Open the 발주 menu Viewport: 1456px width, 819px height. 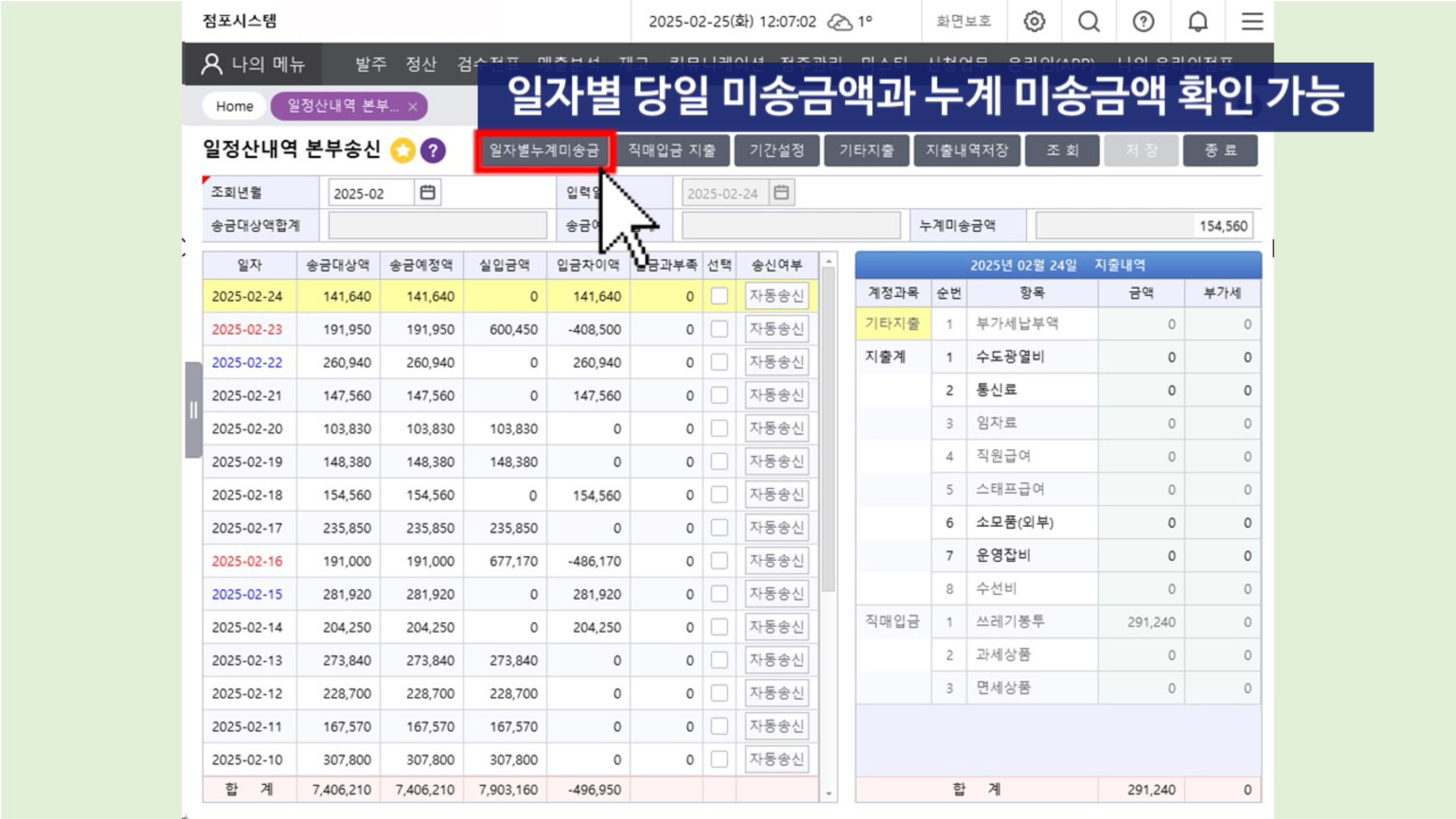tap(371, 64)
